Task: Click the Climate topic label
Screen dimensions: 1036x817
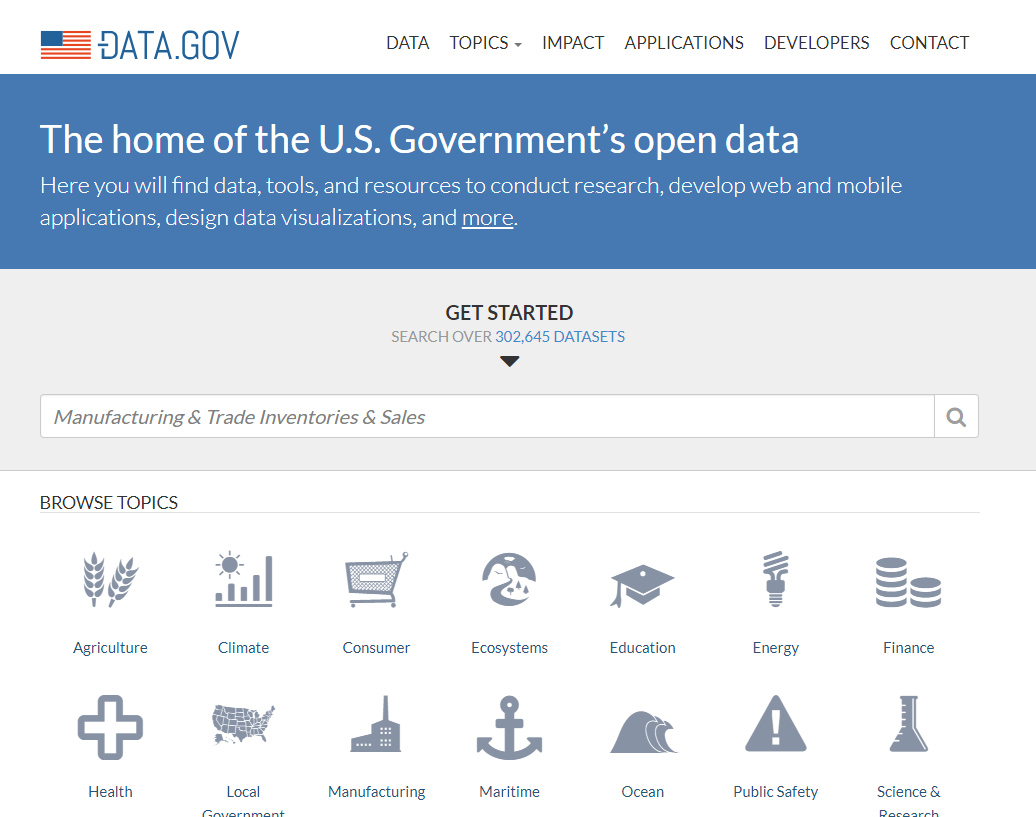Action: pyautogui.click(x=244, y=648)
